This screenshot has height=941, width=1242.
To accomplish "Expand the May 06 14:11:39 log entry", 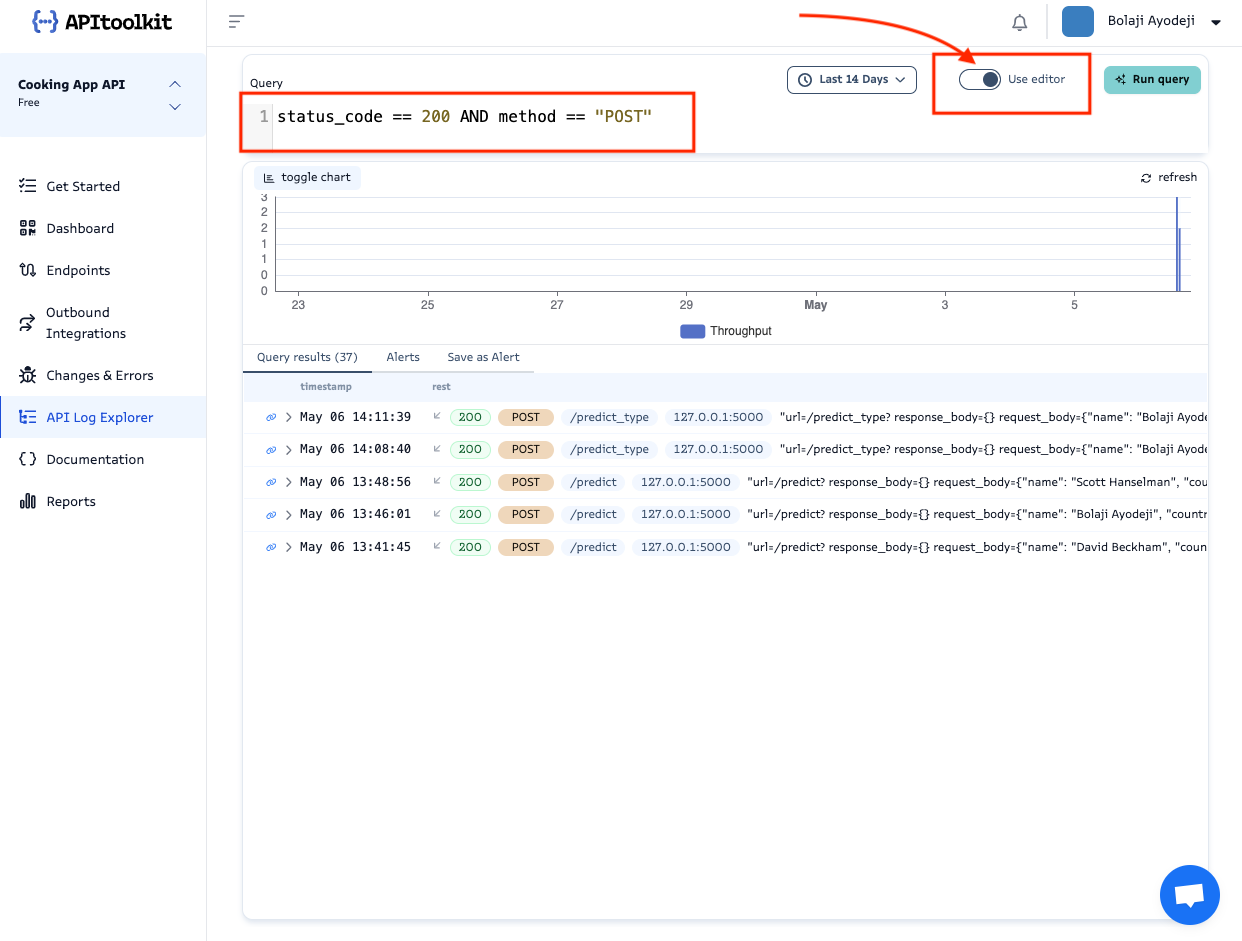I will coord(288,417).
